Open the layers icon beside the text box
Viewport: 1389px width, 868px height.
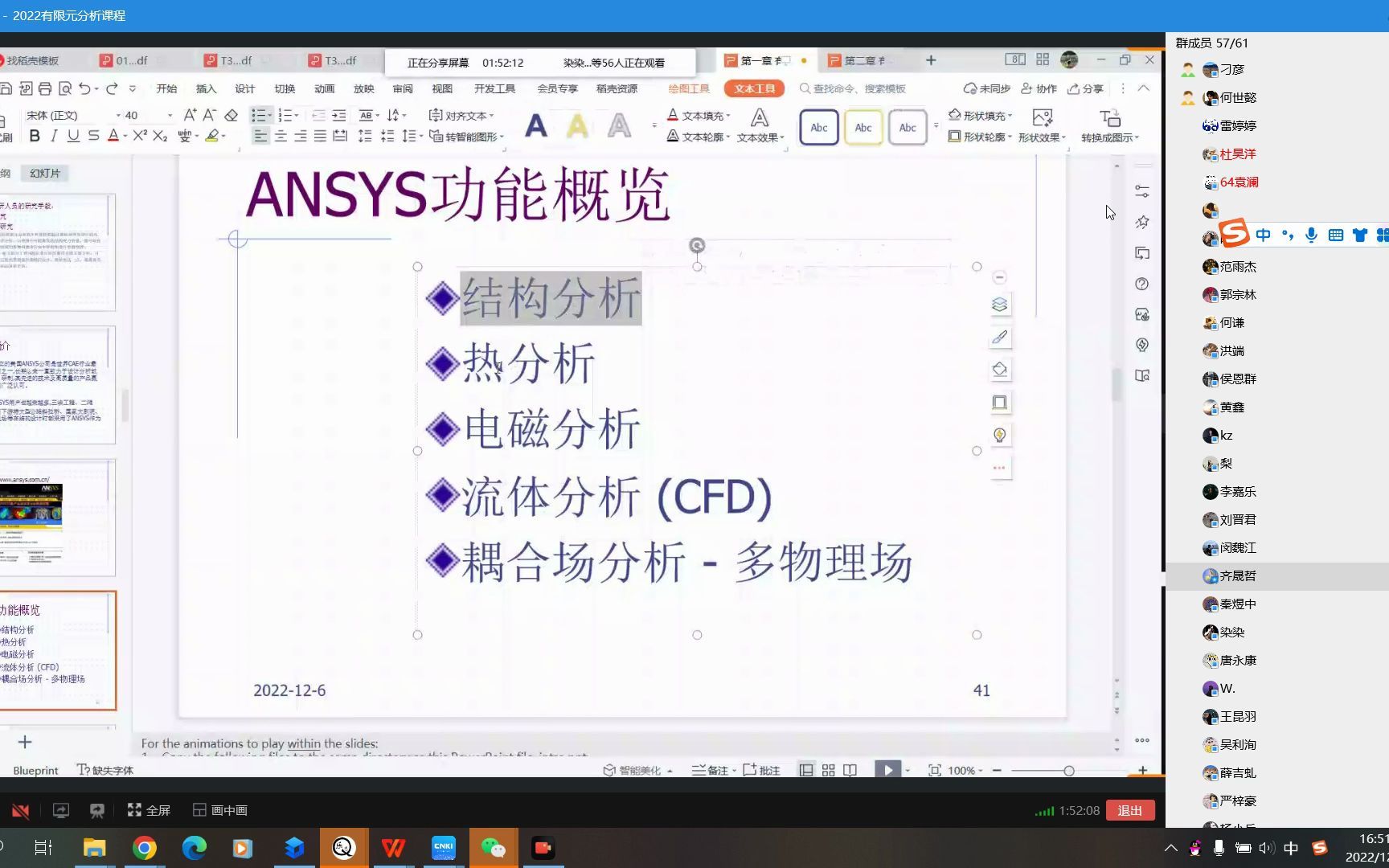(x=999, y=305)
